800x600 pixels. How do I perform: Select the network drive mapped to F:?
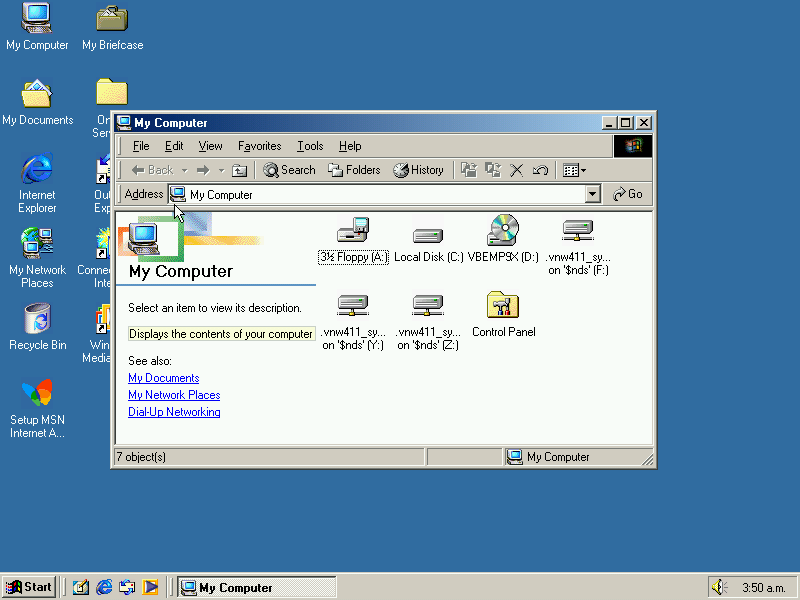point(578,247)
